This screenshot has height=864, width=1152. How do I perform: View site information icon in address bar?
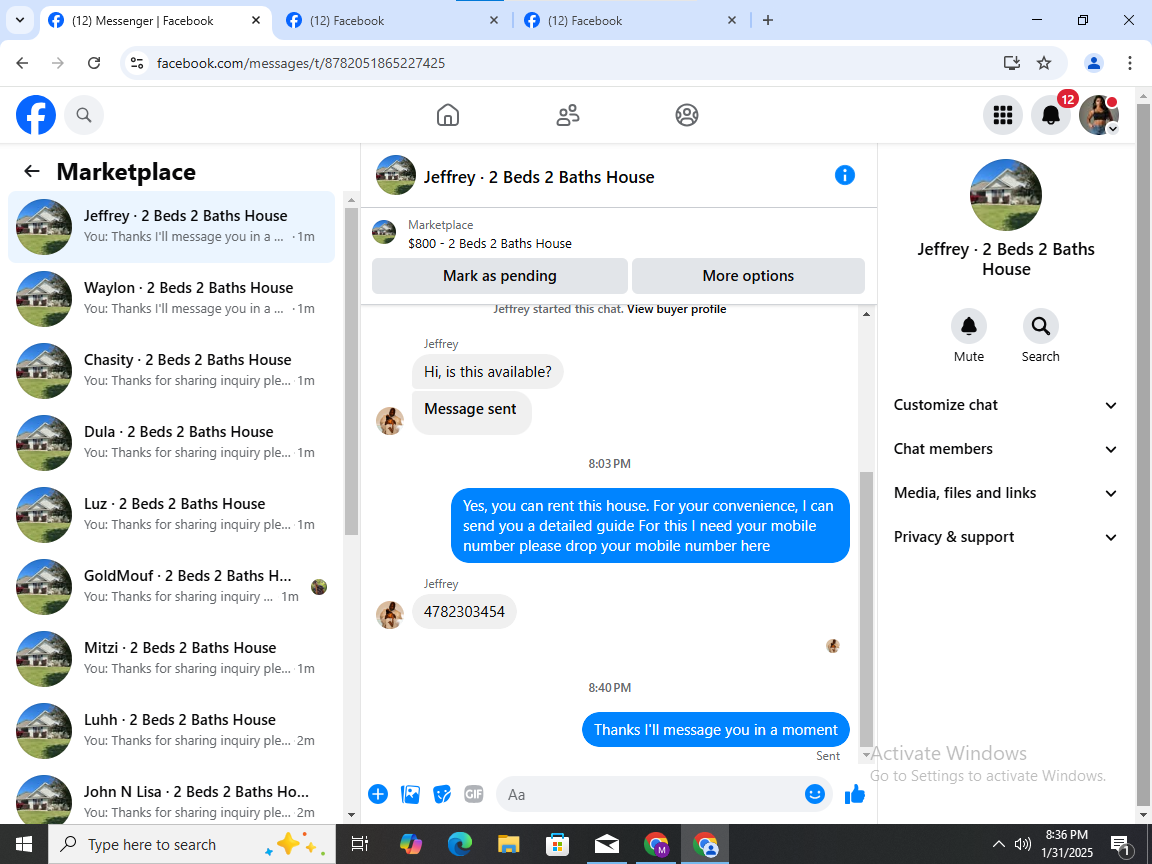[x=137, y=63]
